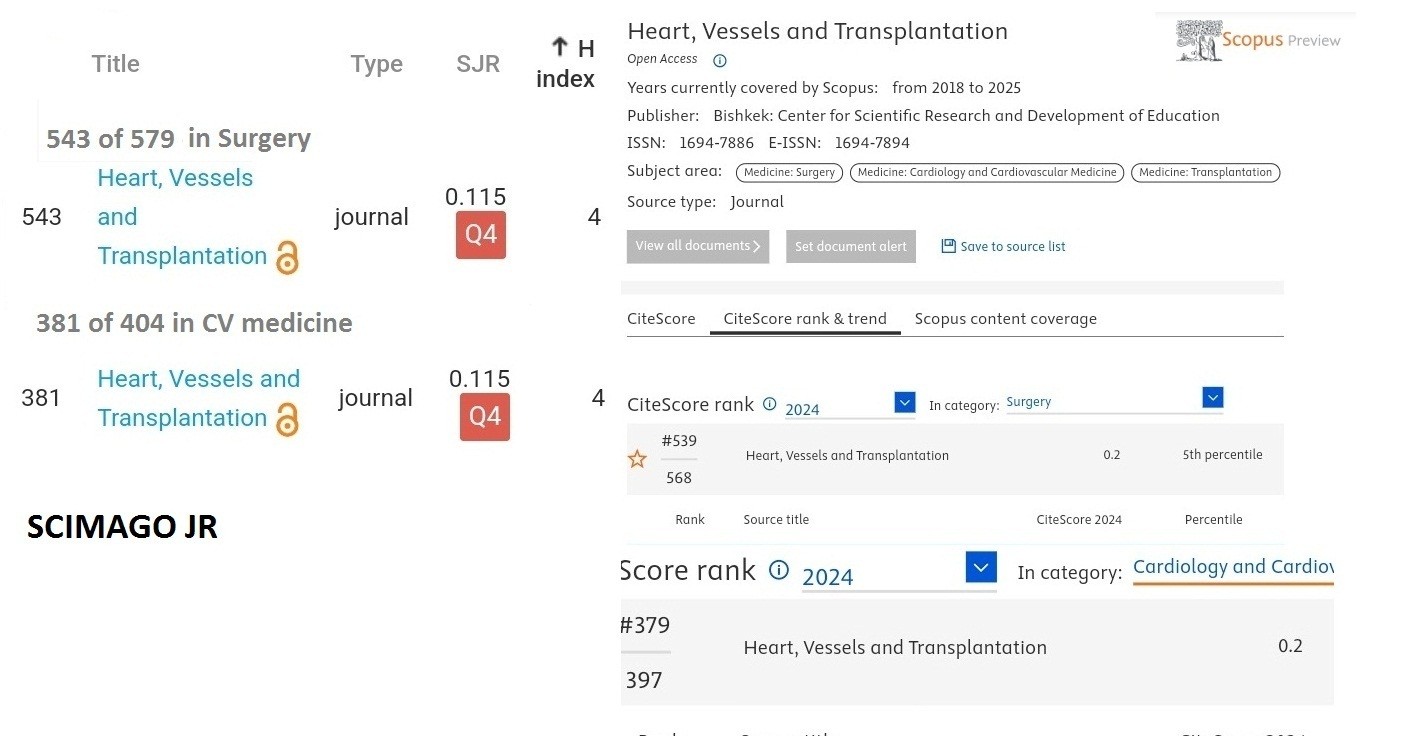Click the Open Access info icon
The image size is (1404, 736).
[720, 60]
